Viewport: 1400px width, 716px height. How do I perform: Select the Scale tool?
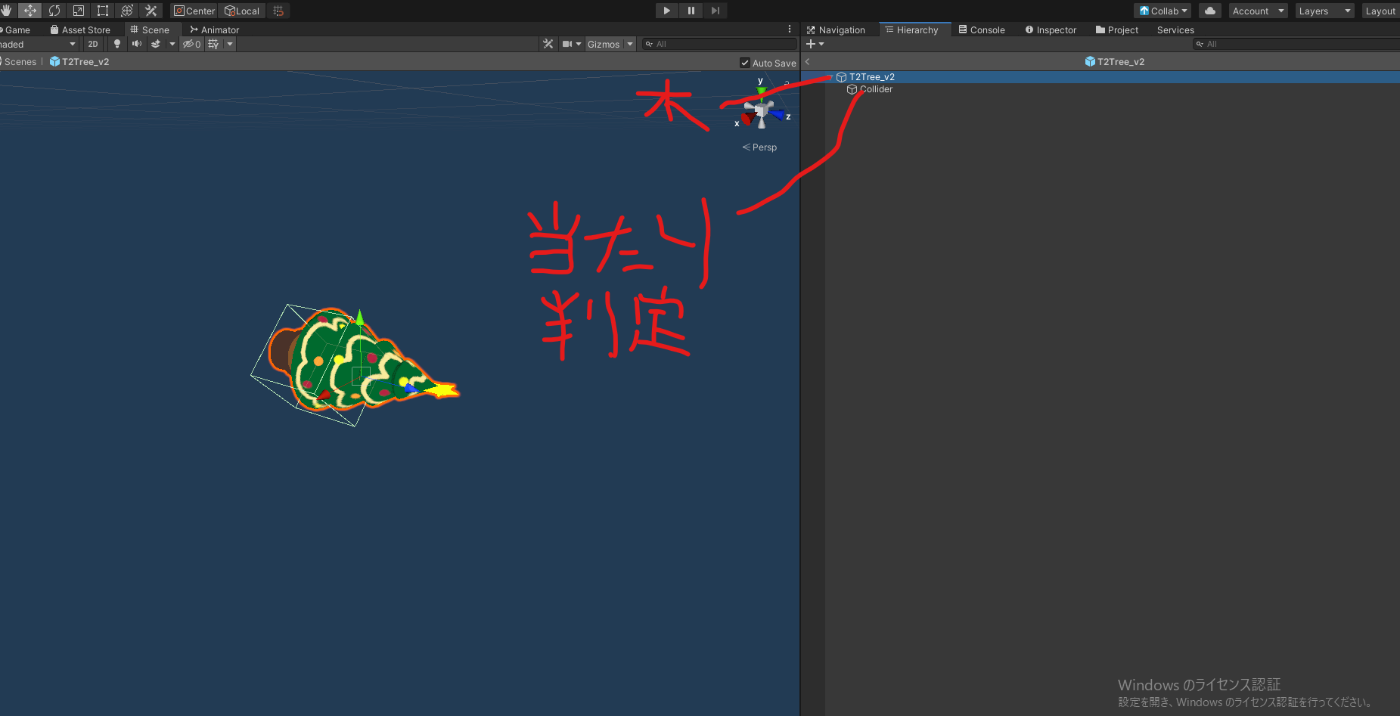[x=78, y=10]
